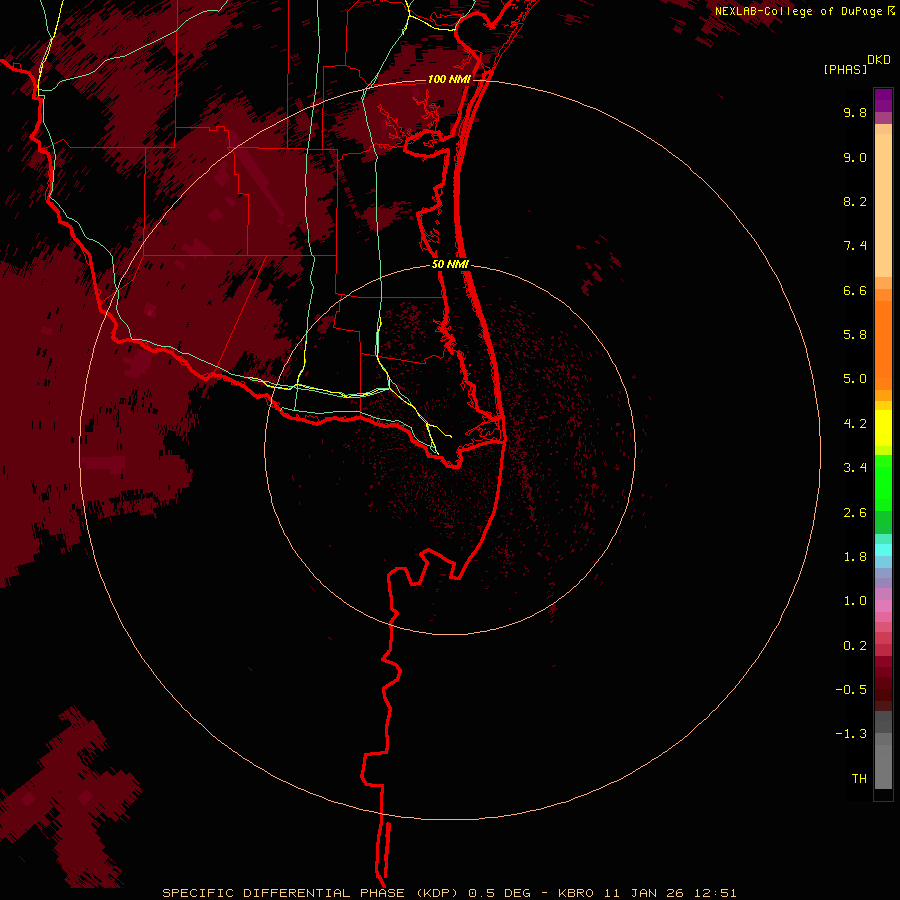Click the 3.4 color scale value

[855, 468]
